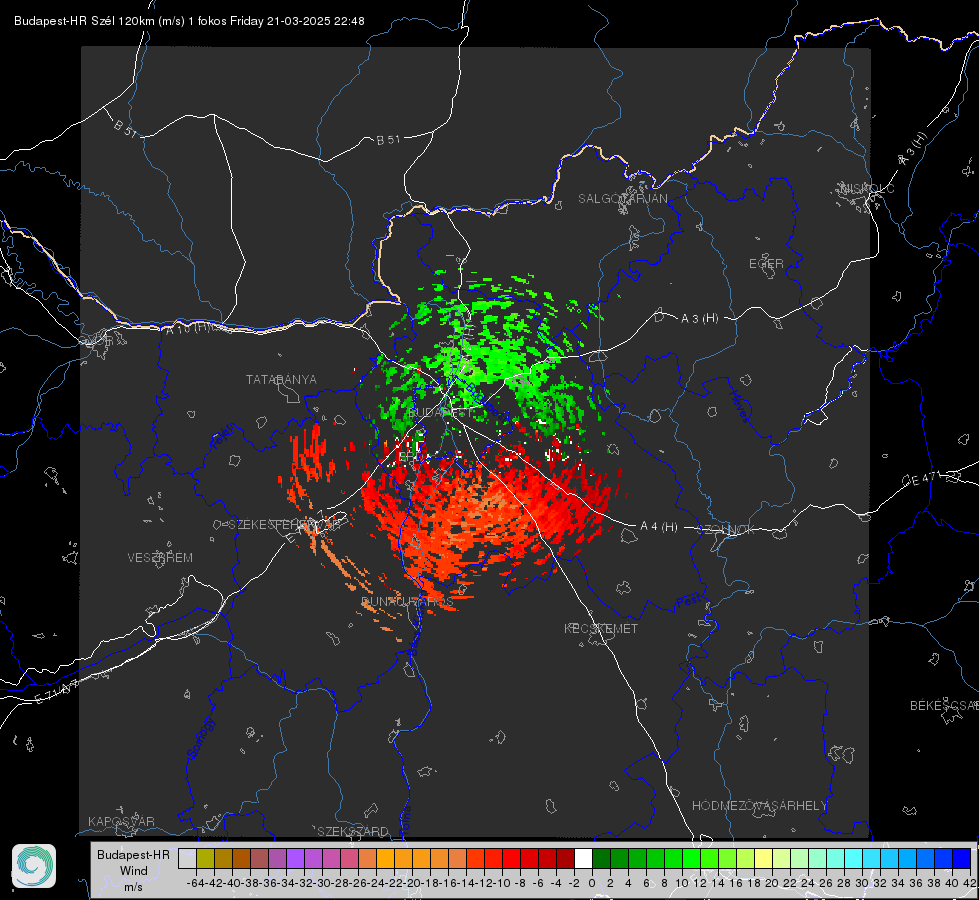Click the KAPOSVÁR city label
The image size is (979, 900).
click(x=121, y=821)
